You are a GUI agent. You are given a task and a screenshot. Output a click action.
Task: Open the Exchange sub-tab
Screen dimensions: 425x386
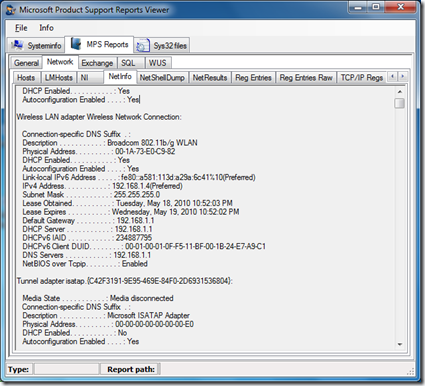(97, 63)
